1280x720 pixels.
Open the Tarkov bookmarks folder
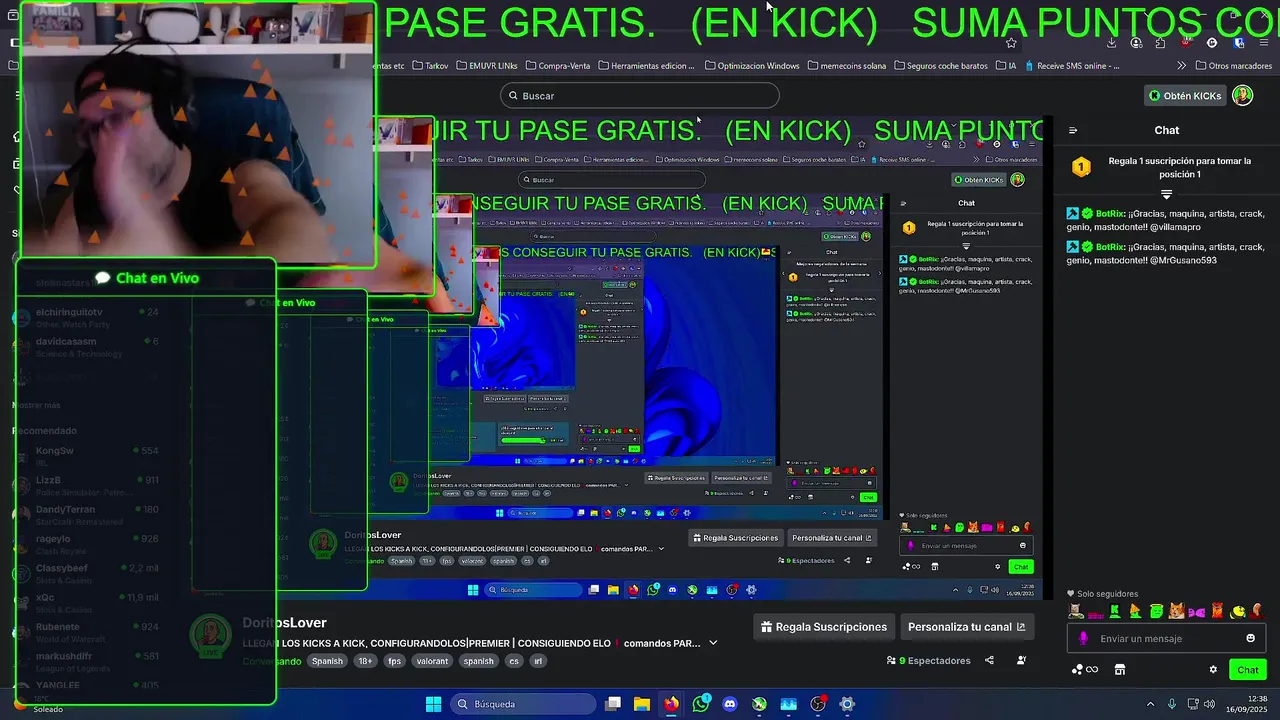[x=430, y=66]
